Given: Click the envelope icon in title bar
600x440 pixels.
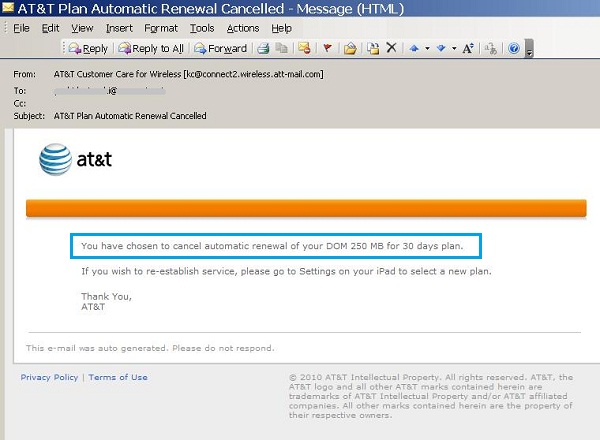Looking at the screenshot, I should (8, 8).
